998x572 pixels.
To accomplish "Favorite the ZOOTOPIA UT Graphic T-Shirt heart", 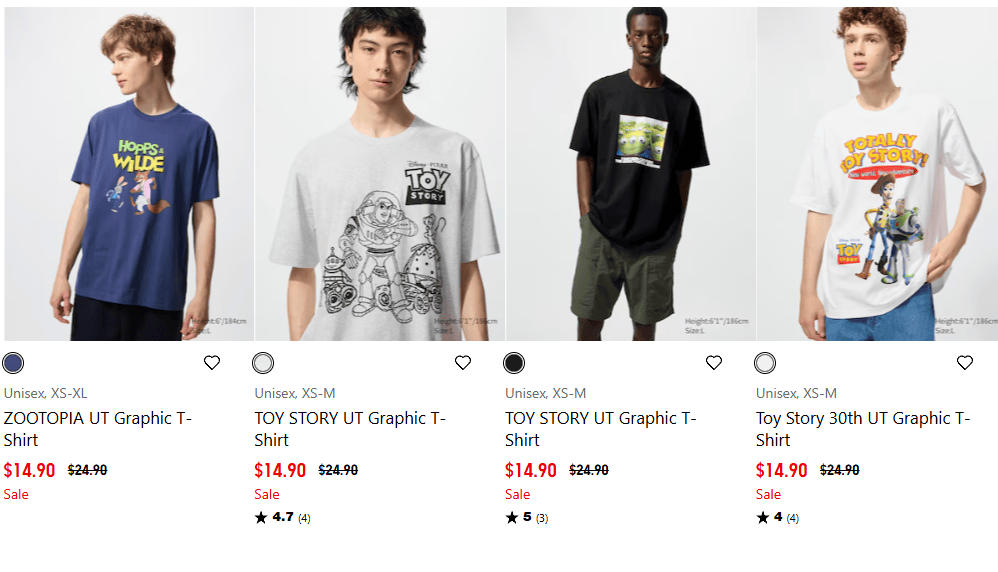I will click(x=212, y=363).
